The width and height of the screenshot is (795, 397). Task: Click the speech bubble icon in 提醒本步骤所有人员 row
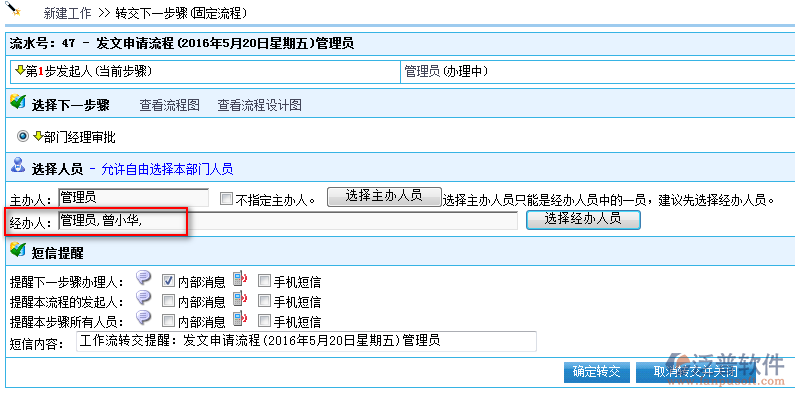coord(144,318)
